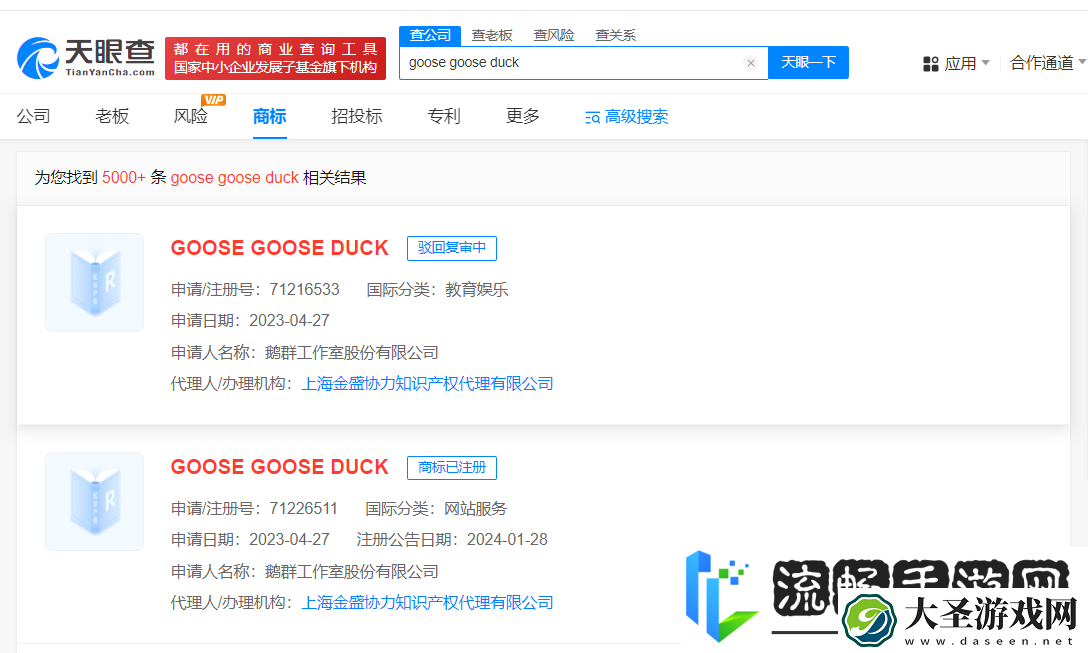Open the 招投标 results tab
The image size is (1088, 653).
click(357, 117)
